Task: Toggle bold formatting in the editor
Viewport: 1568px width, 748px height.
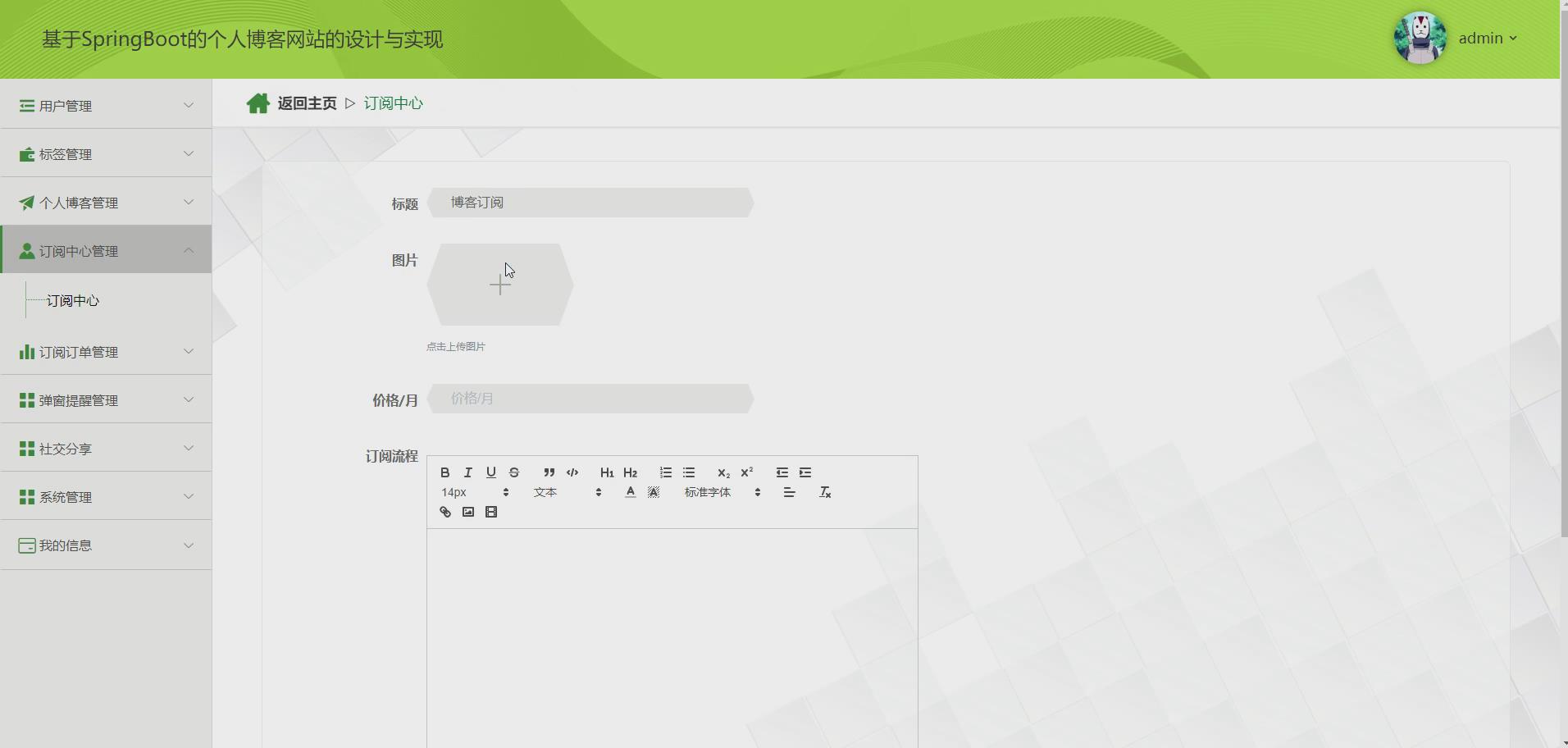Action: 444,472
